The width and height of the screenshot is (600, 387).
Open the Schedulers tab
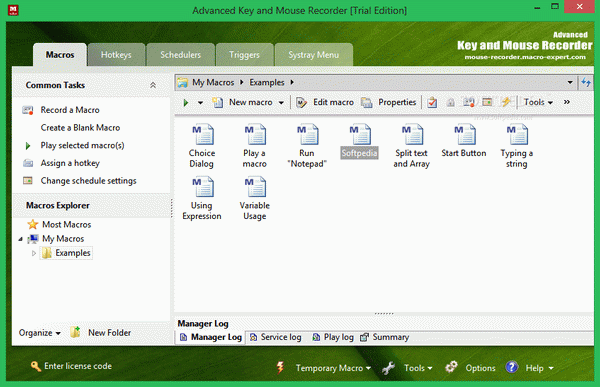coord(180,55)
